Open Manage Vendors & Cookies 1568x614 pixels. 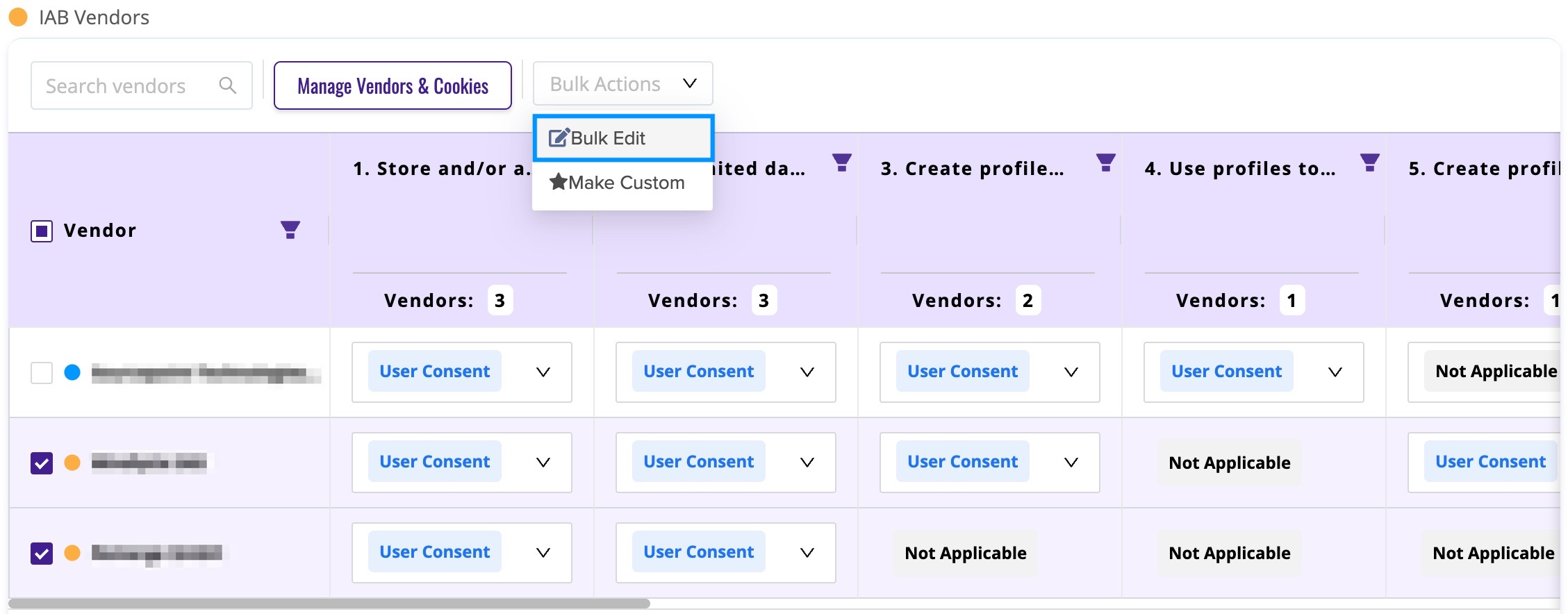393,85
